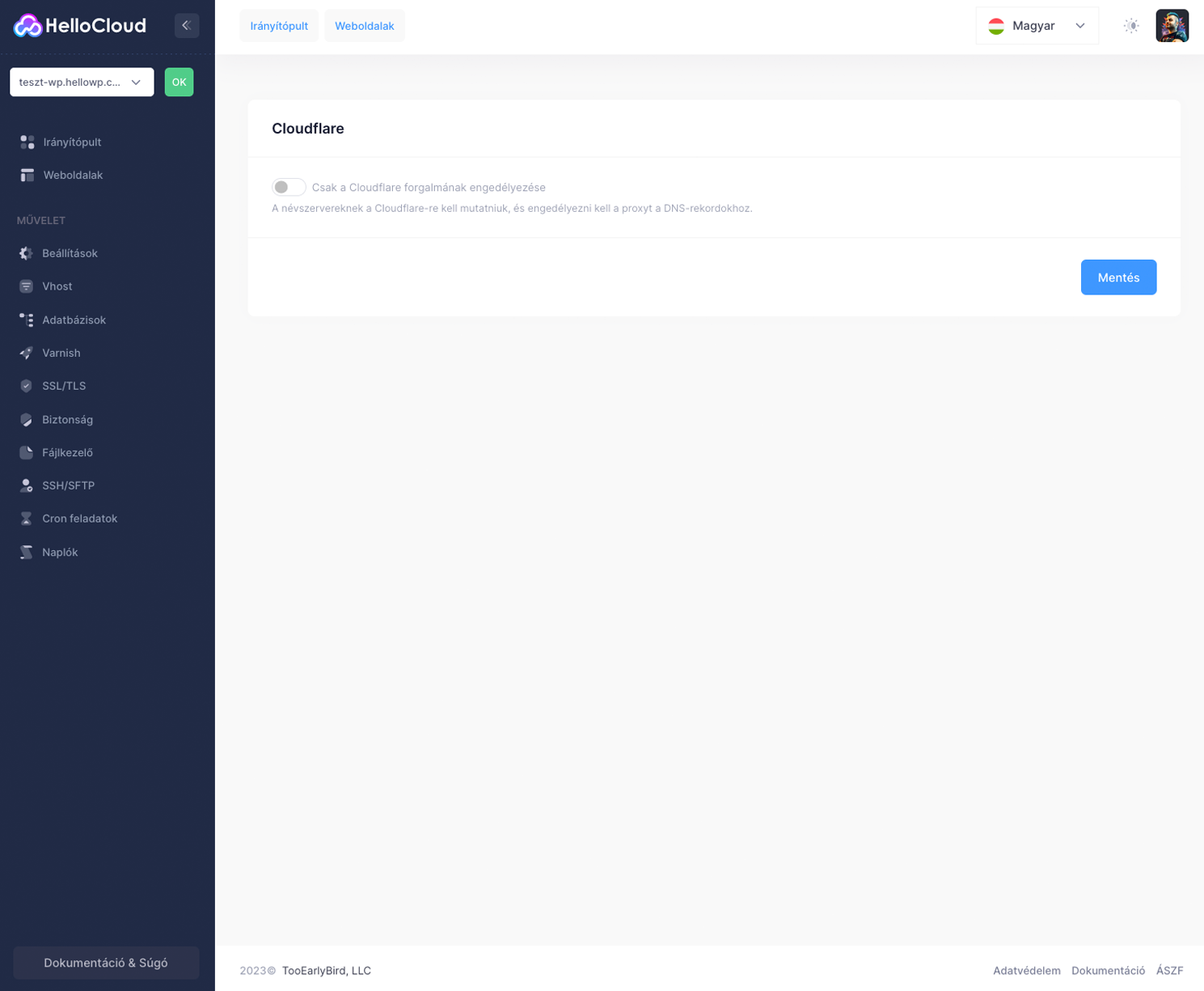Open Dokumentáció & Súgó button
1204x991 pixels.
(x=106, y=963)
